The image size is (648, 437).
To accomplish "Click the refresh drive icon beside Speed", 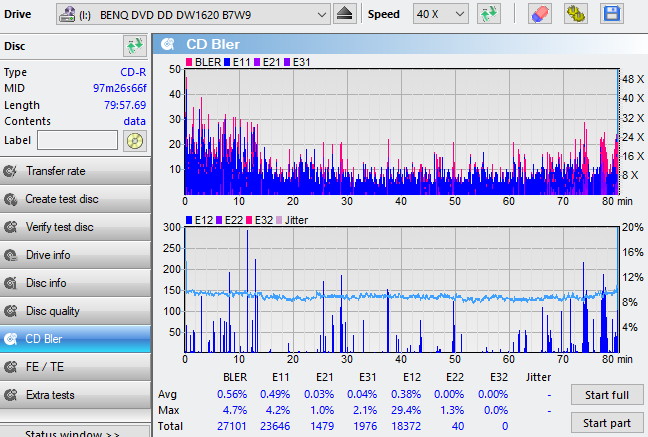I will pyautogui.click(x=489, y=14).
